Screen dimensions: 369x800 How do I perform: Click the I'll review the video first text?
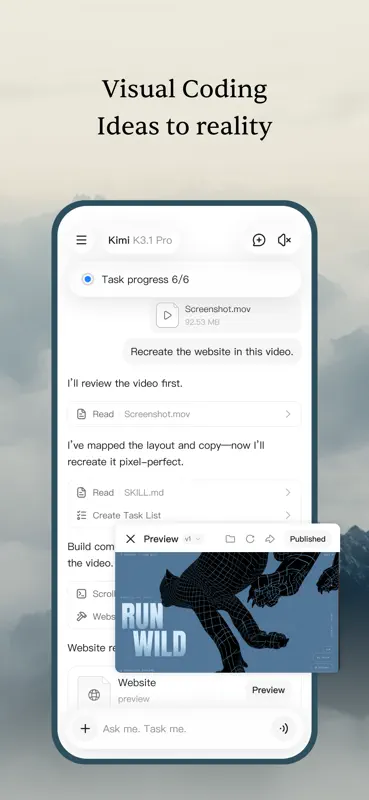(125, 383)
